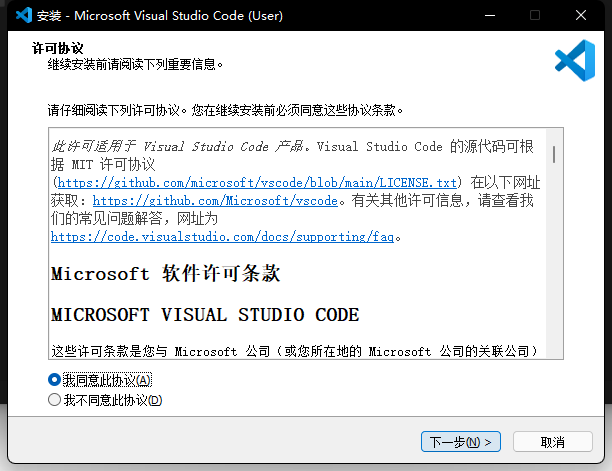
Task: Select the 我同意此协议 radio button
Action: (54, 380)
